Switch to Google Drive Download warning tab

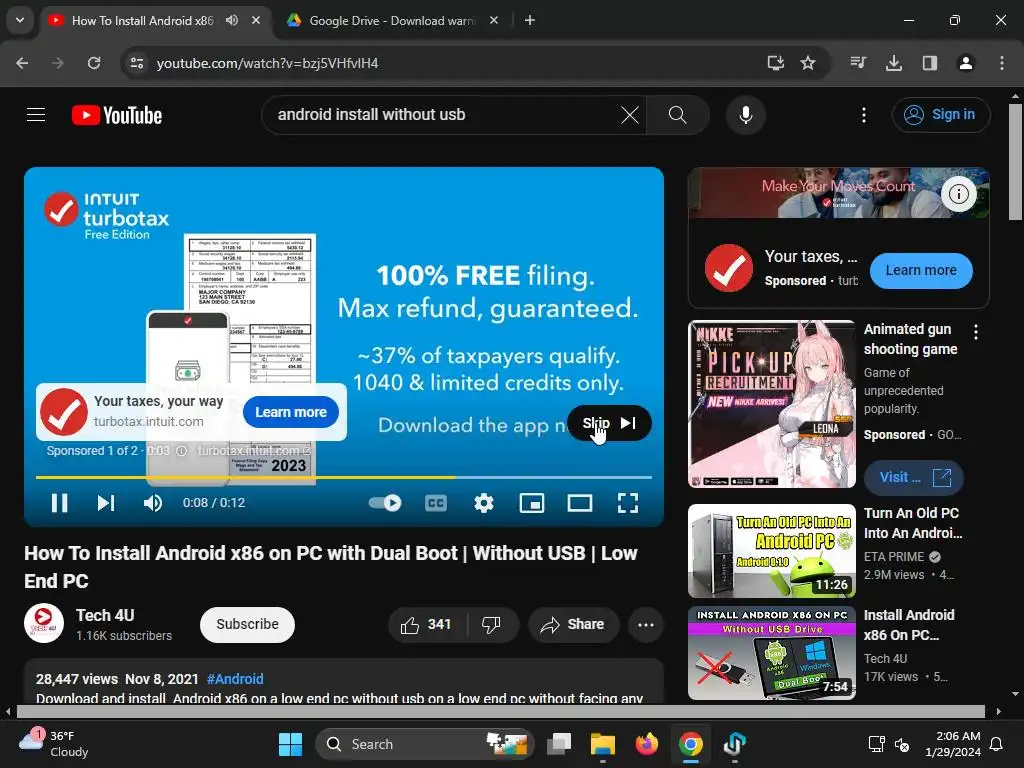click(392, 20)
